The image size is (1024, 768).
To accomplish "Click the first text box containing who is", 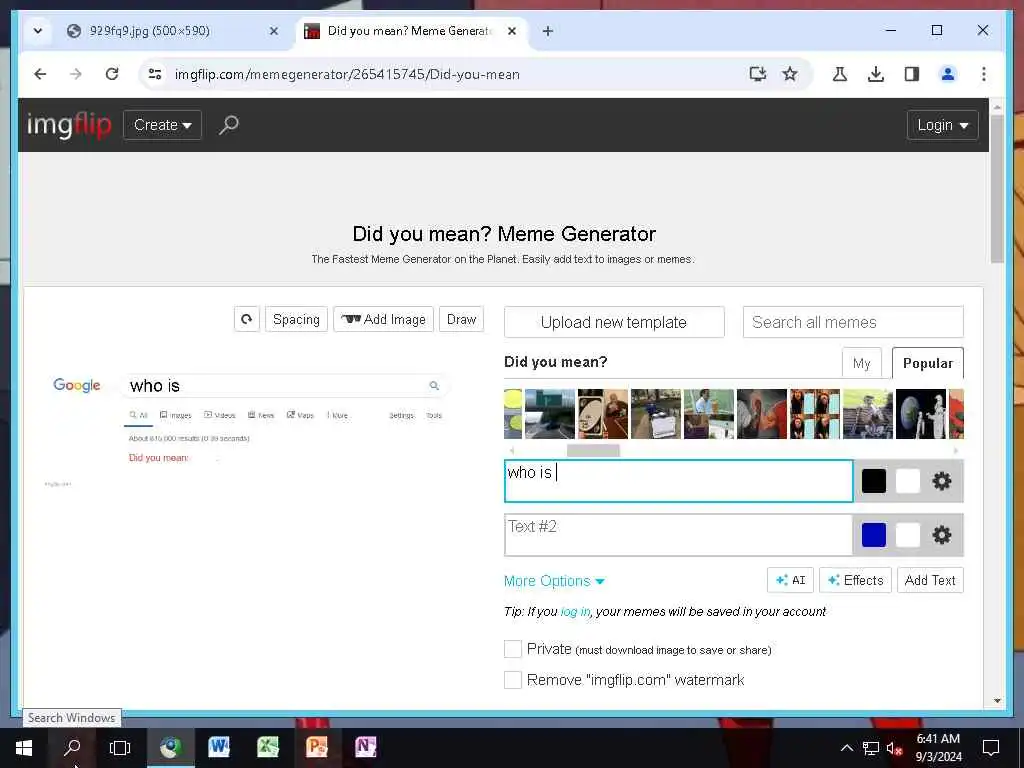I will click(679, 481).
